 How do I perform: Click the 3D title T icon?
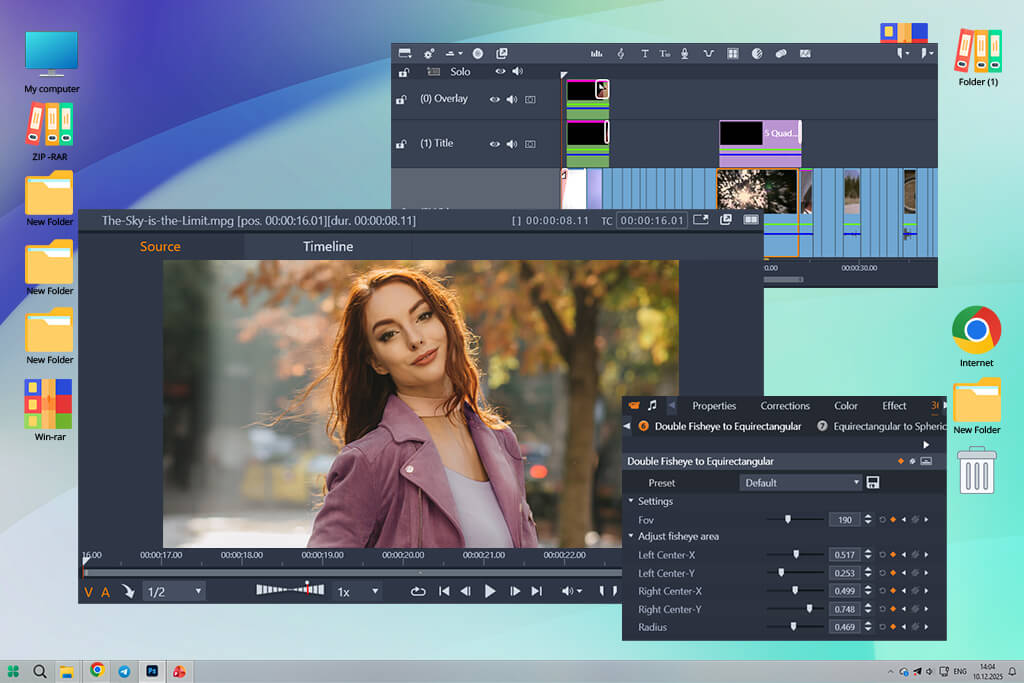[665, 54]
